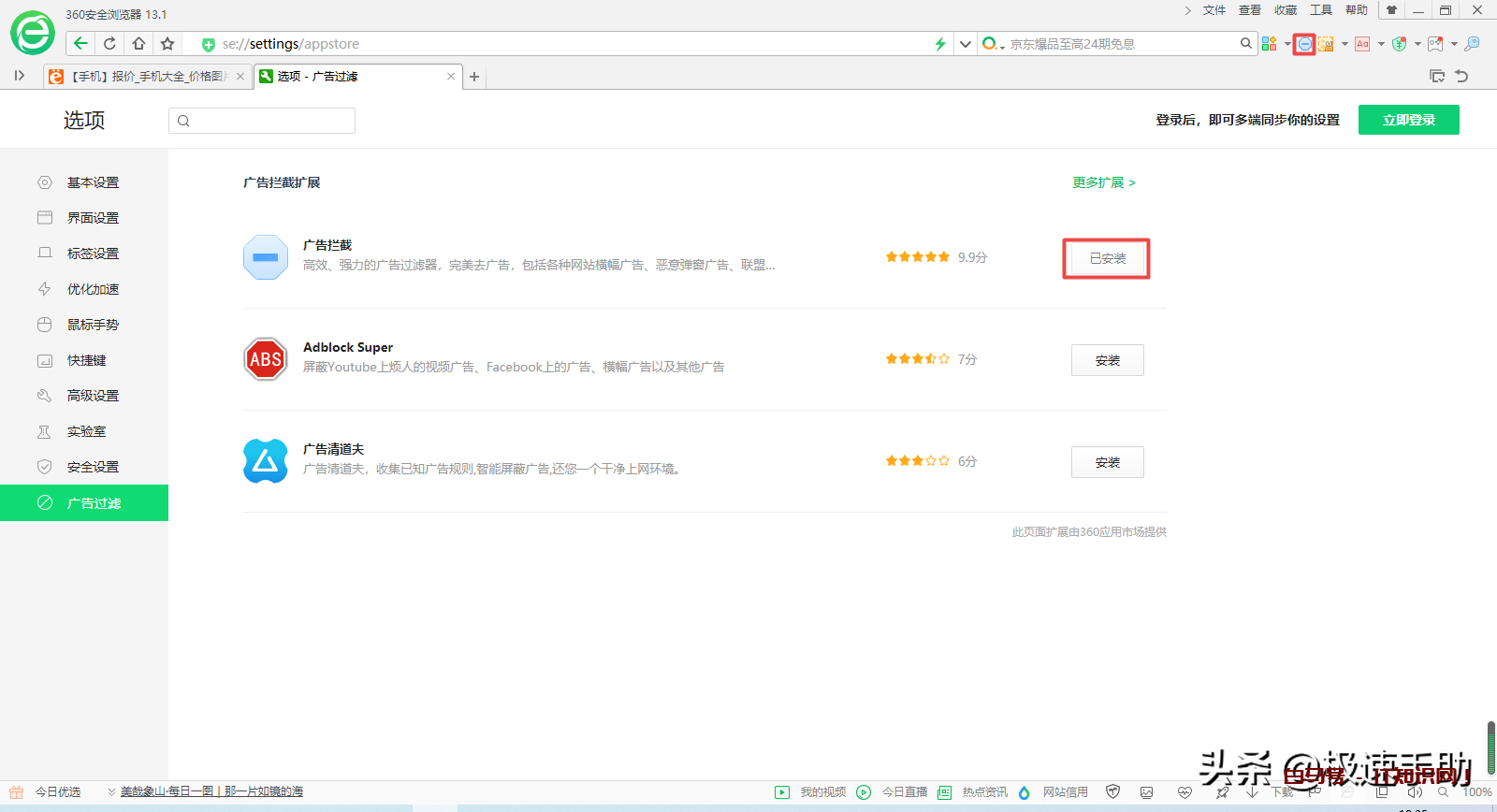This screenshot has width=1497, height=812.
Task: Click the browser home button
Action: (x=138, y=44)
